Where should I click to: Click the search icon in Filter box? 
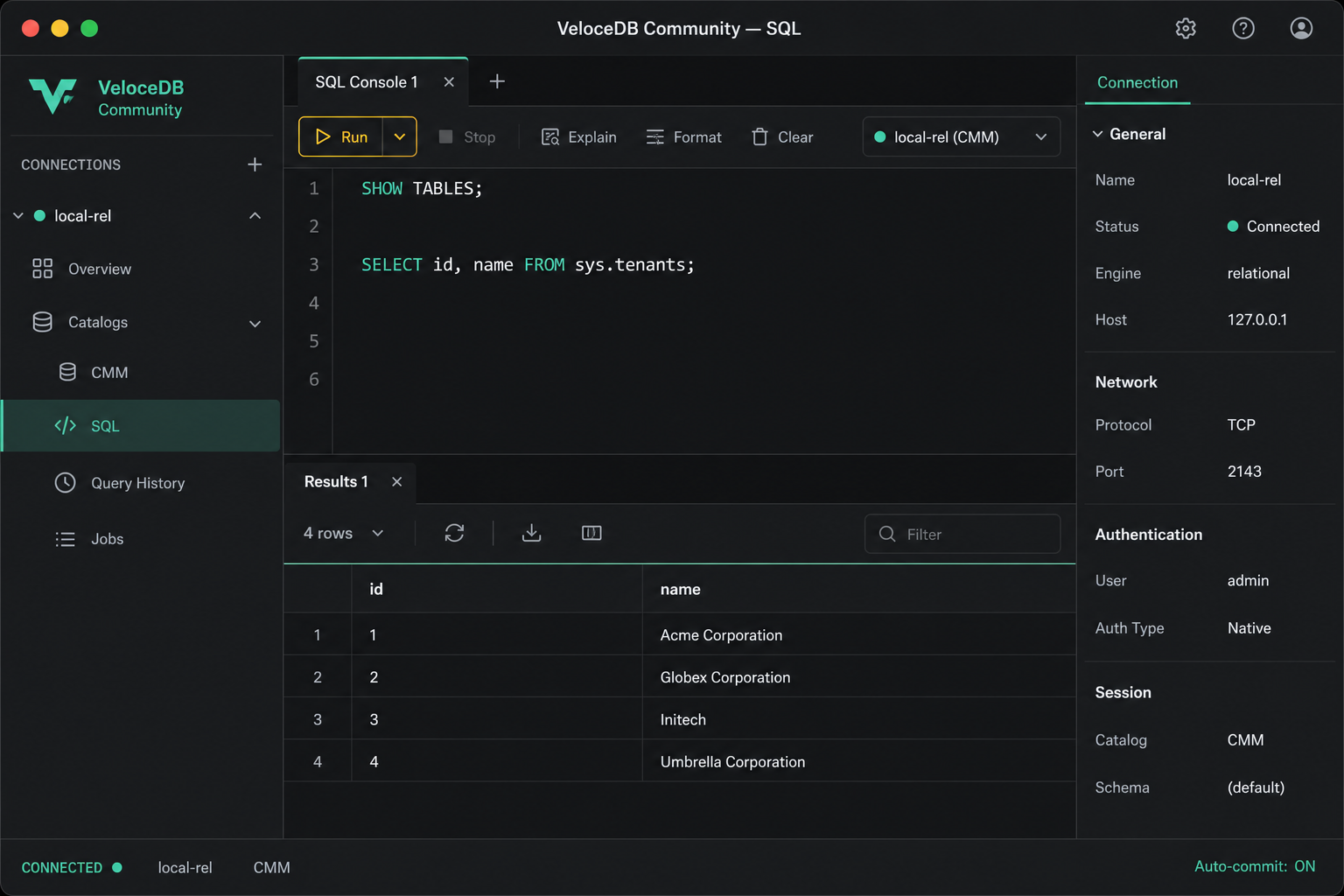click(887, 534)
